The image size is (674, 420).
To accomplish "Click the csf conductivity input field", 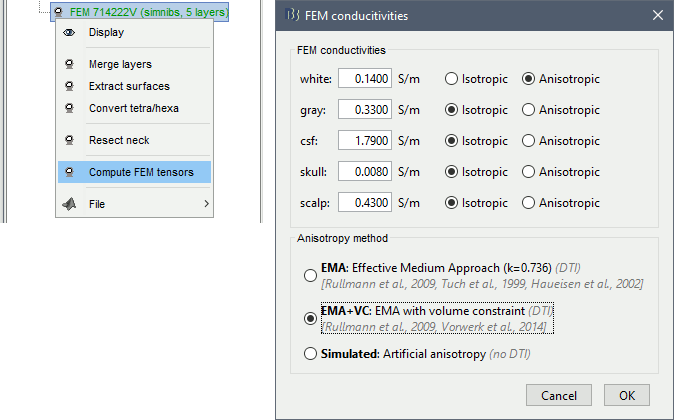I will (366, 141).
